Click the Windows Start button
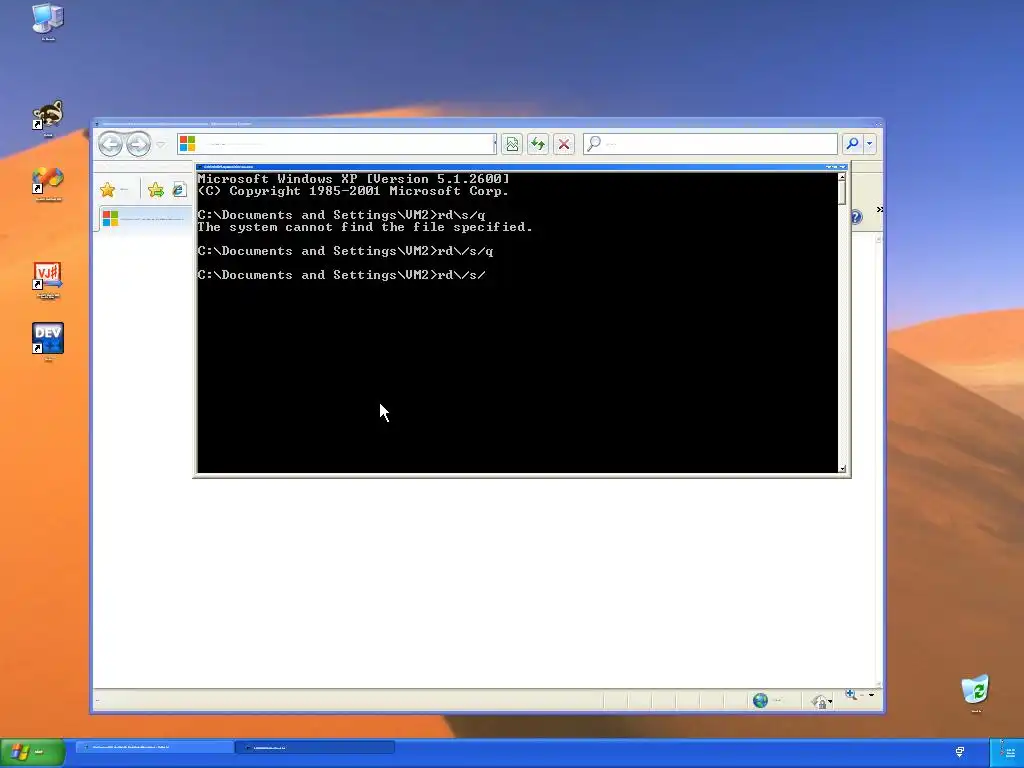This screenshot has width=1024, height=768. click(33, 752)
